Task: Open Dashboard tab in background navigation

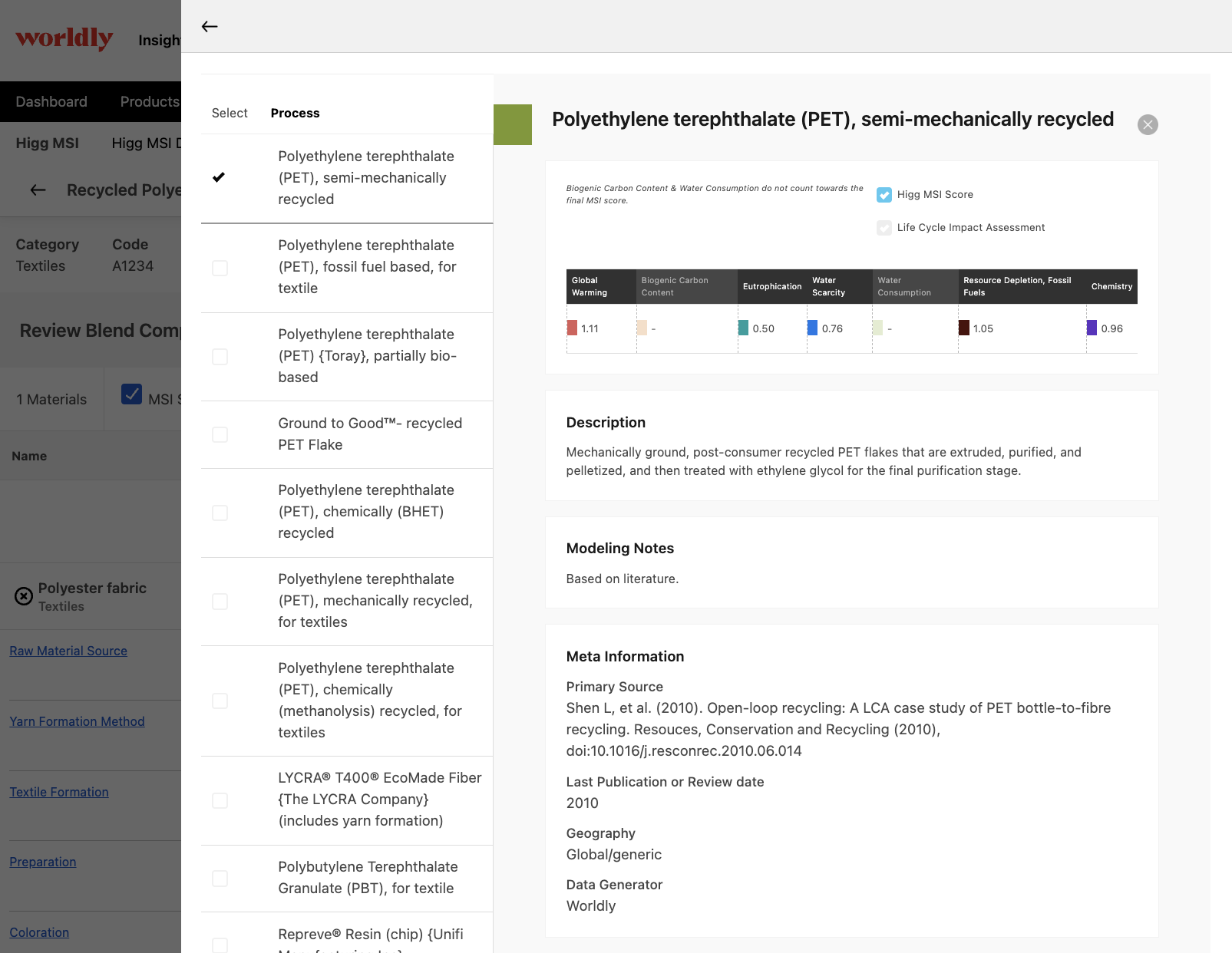Action: tap(51, 102)
